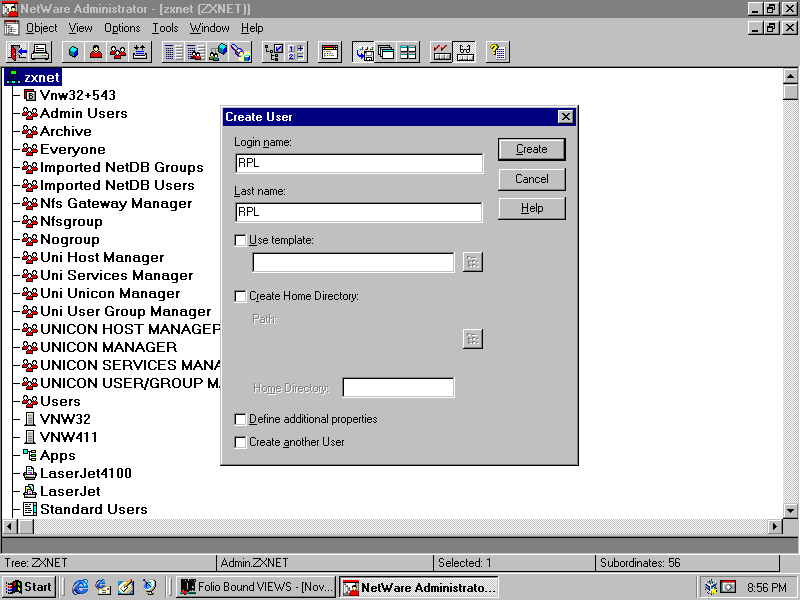The height and width of the screenshot is (600, 800).
Task: Click the Start button
Action: (x=29, y=587)
